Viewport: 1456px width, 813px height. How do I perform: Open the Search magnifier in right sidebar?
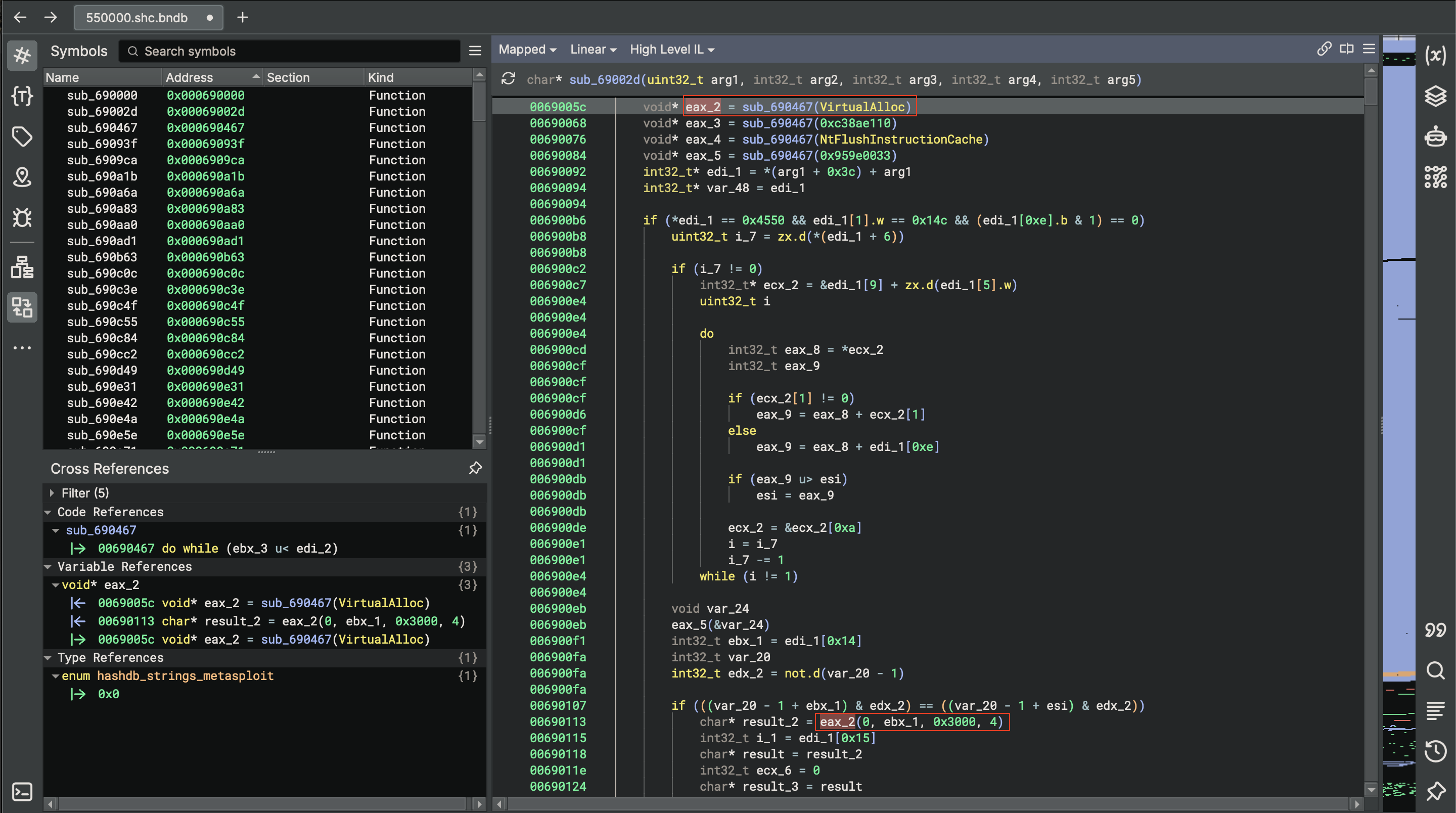click(x=1435, y=670)
